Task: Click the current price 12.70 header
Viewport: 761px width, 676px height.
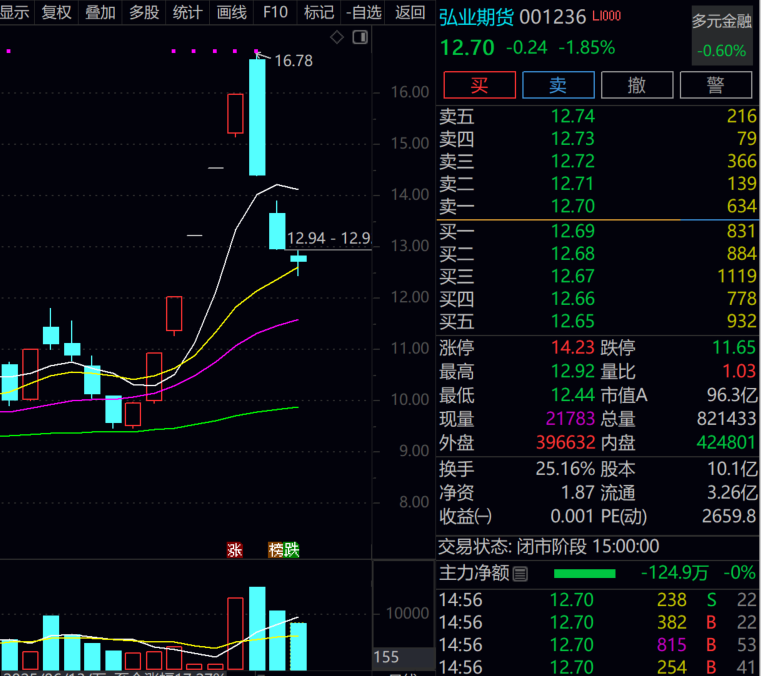Action: tap(467, 48)
